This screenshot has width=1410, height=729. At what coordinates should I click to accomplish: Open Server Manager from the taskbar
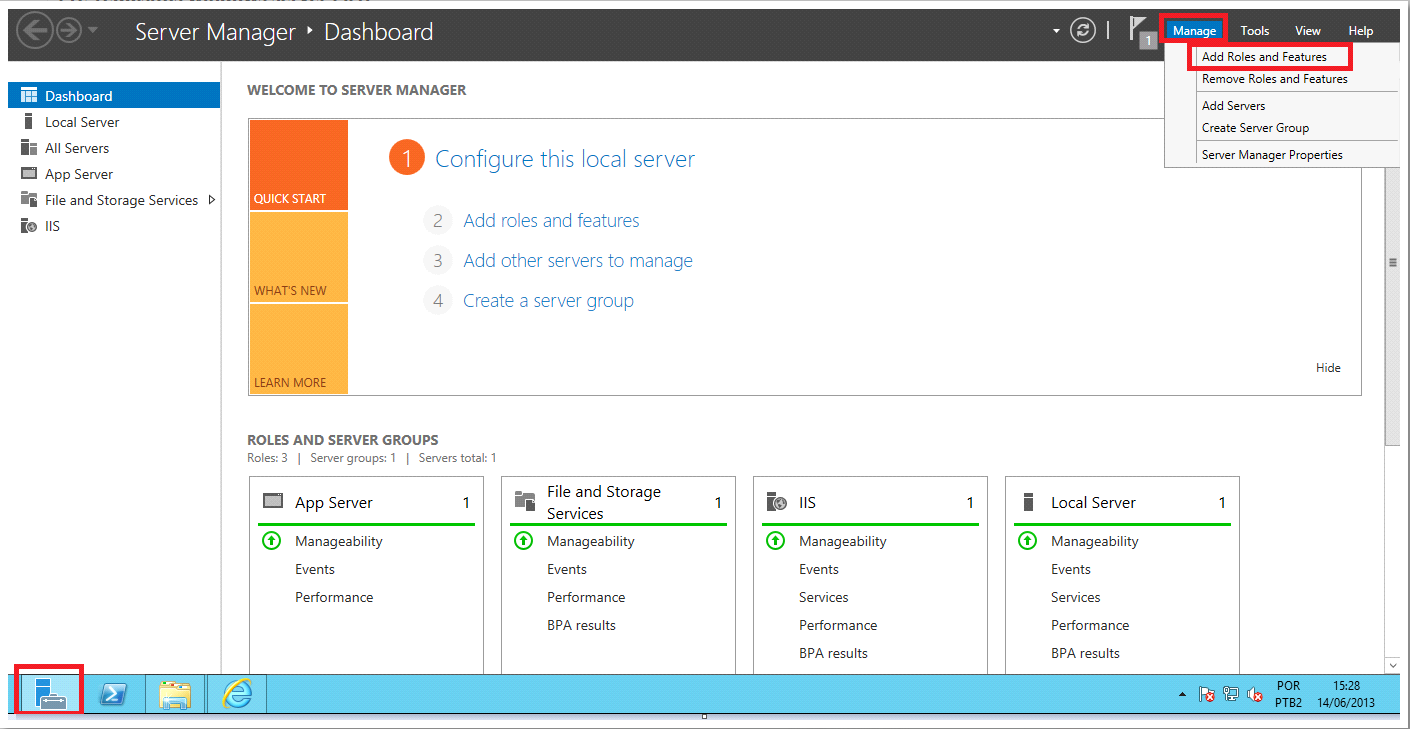(49, 692)
